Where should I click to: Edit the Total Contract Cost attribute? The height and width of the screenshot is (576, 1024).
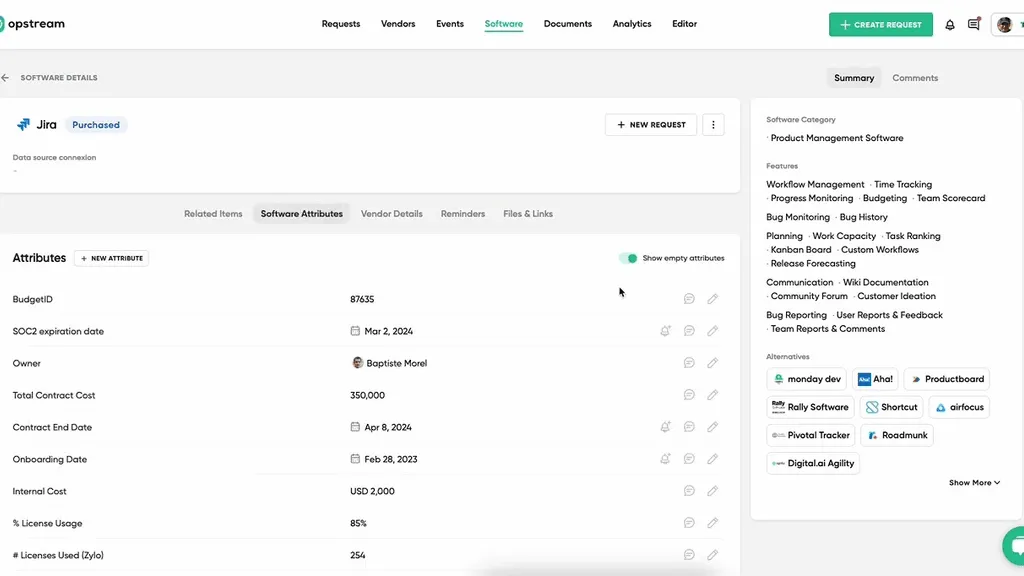click(712, 395)
